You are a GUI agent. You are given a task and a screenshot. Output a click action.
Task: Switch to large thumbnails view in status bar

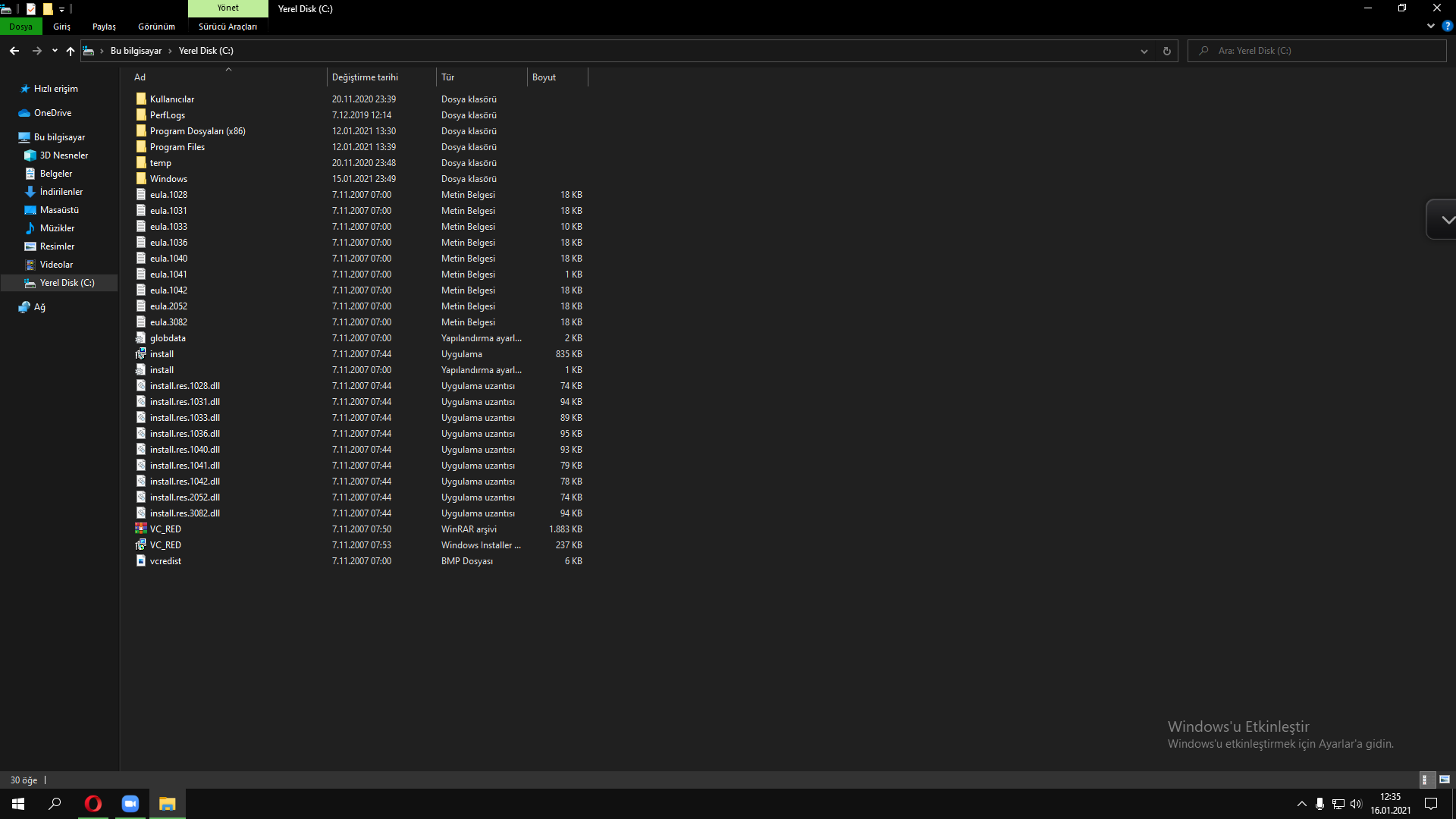pyautogui.click(x=1445, y=780)
